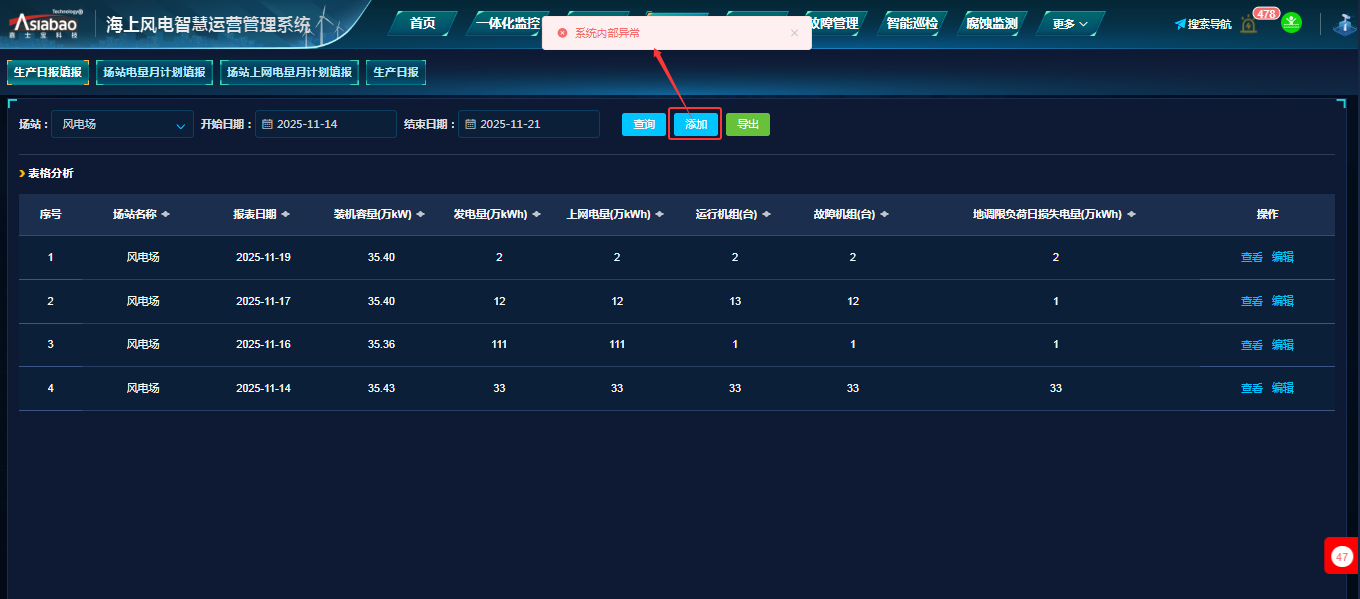Image resolution: width=1360 pixels, height=599 pixels.
Task: Click the red 47 floating badge
Action: coord(1342,556)
